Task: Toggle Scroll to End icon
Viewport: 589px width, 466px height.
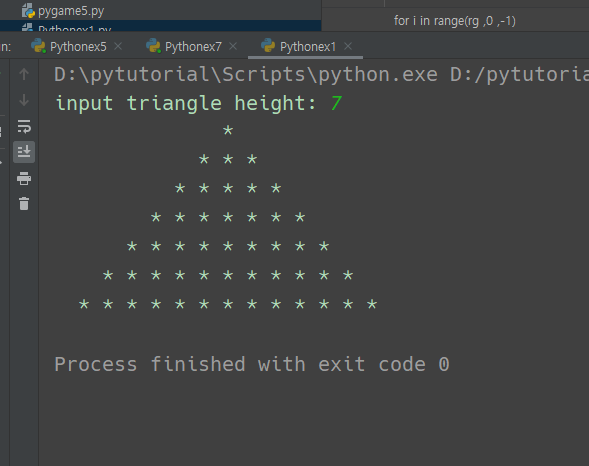Action: point(24,152)
